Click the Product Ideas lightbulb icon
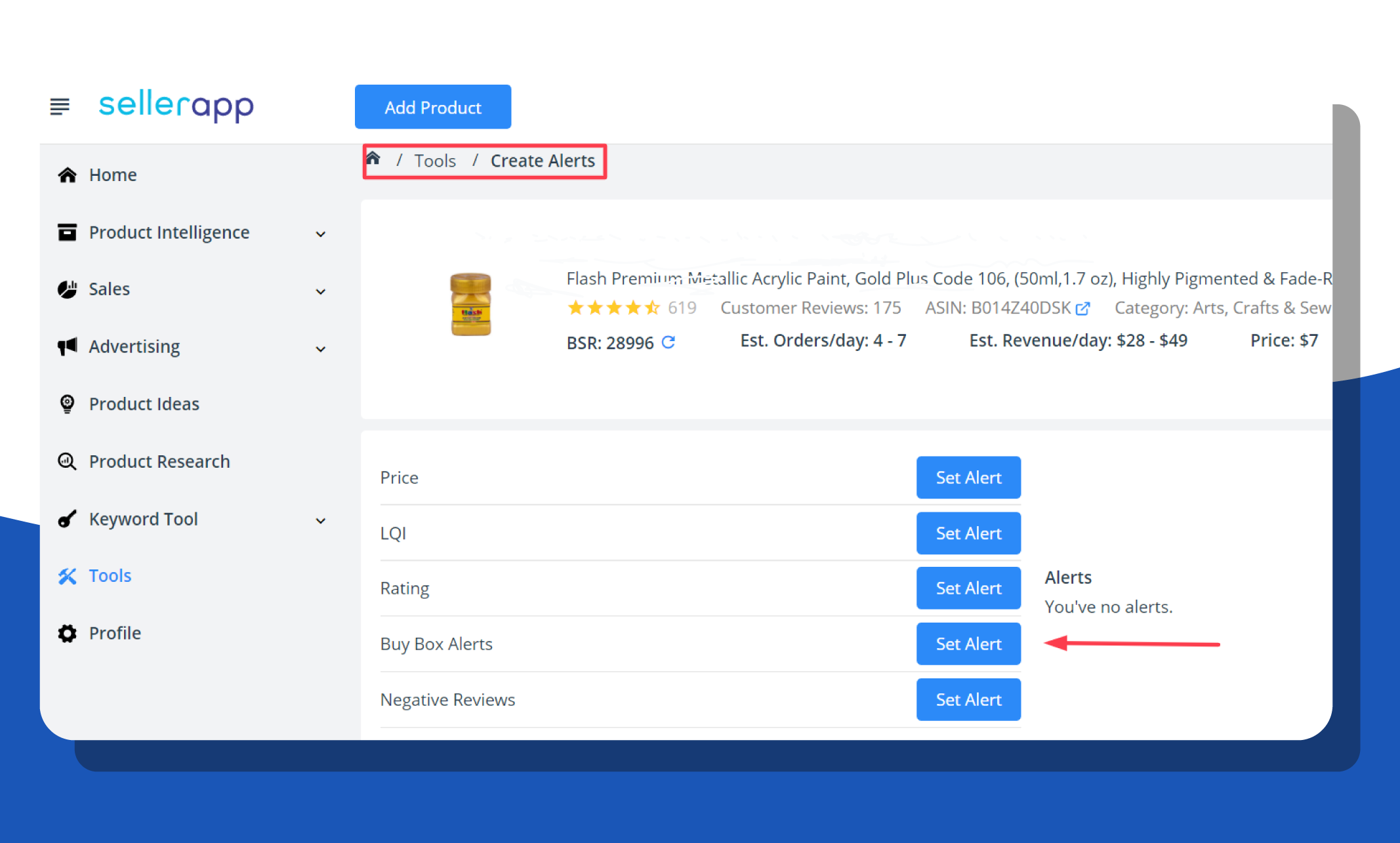Screen dimensions: 1400x843 (x=67, y=403)
